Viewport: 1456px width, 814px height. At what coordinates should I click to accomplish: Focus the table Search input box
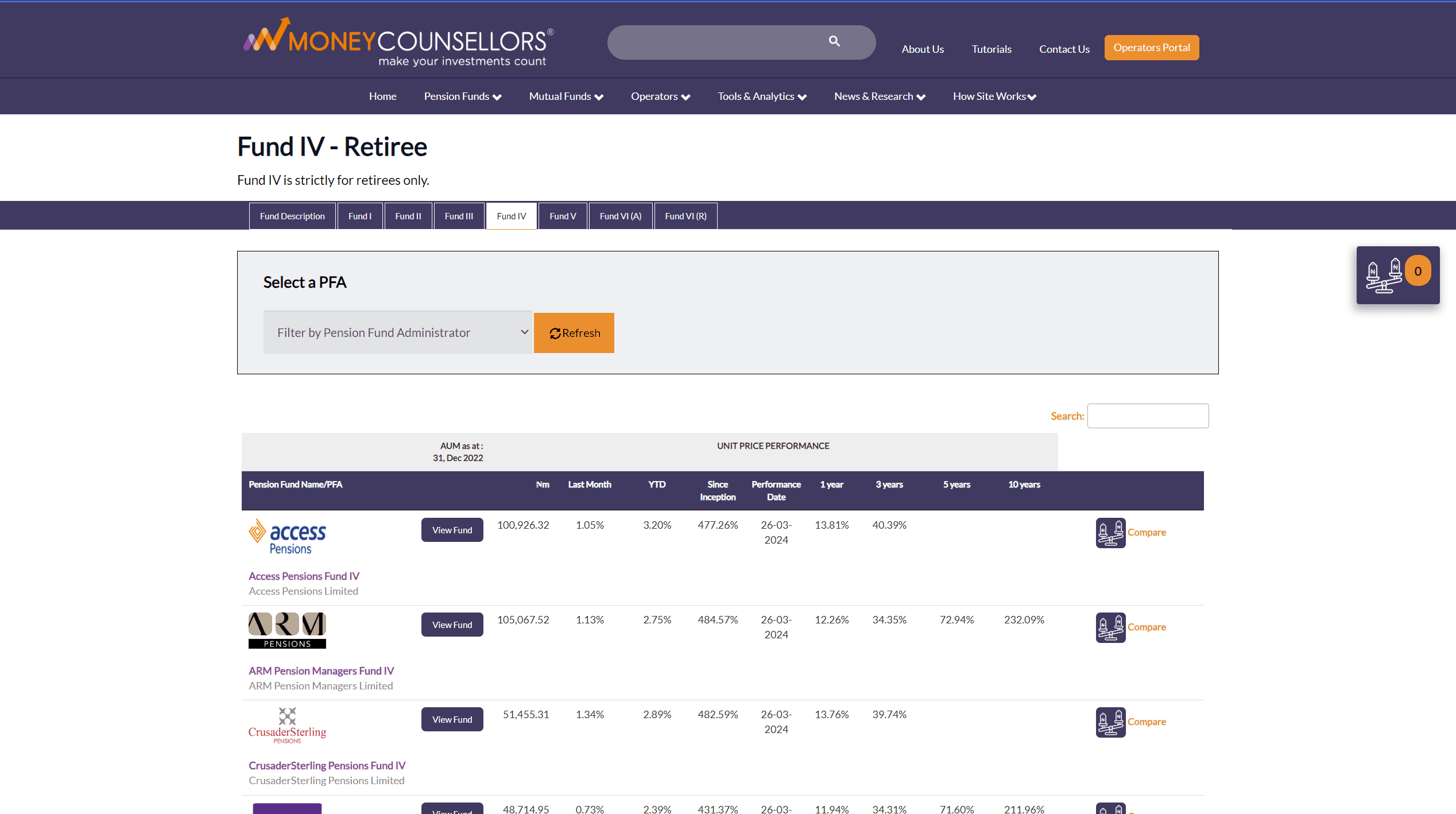pyautogui.click(x=1148, y=416)
